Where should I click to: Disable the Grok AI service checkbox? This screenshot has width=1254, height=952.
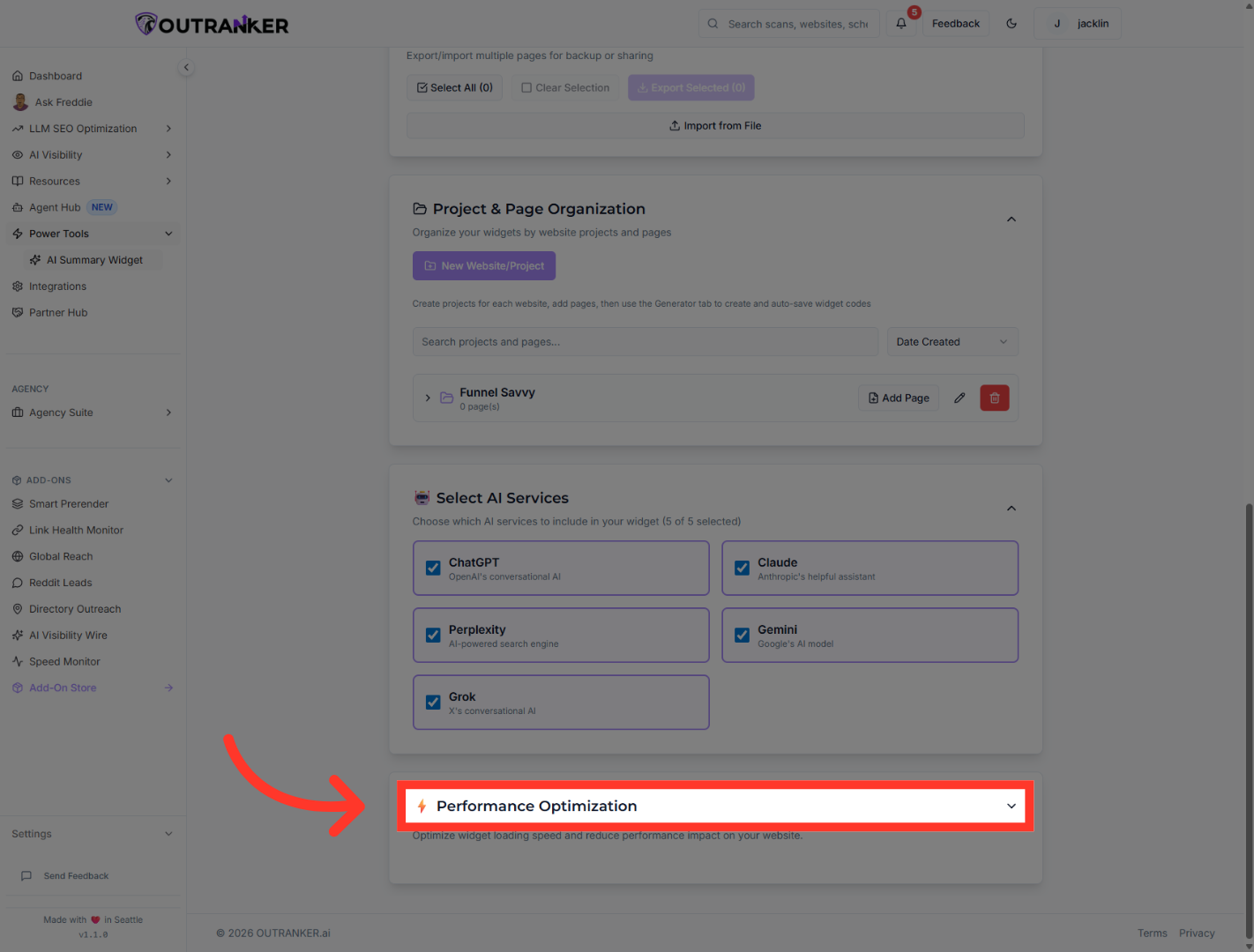click(x=433, y=702)
